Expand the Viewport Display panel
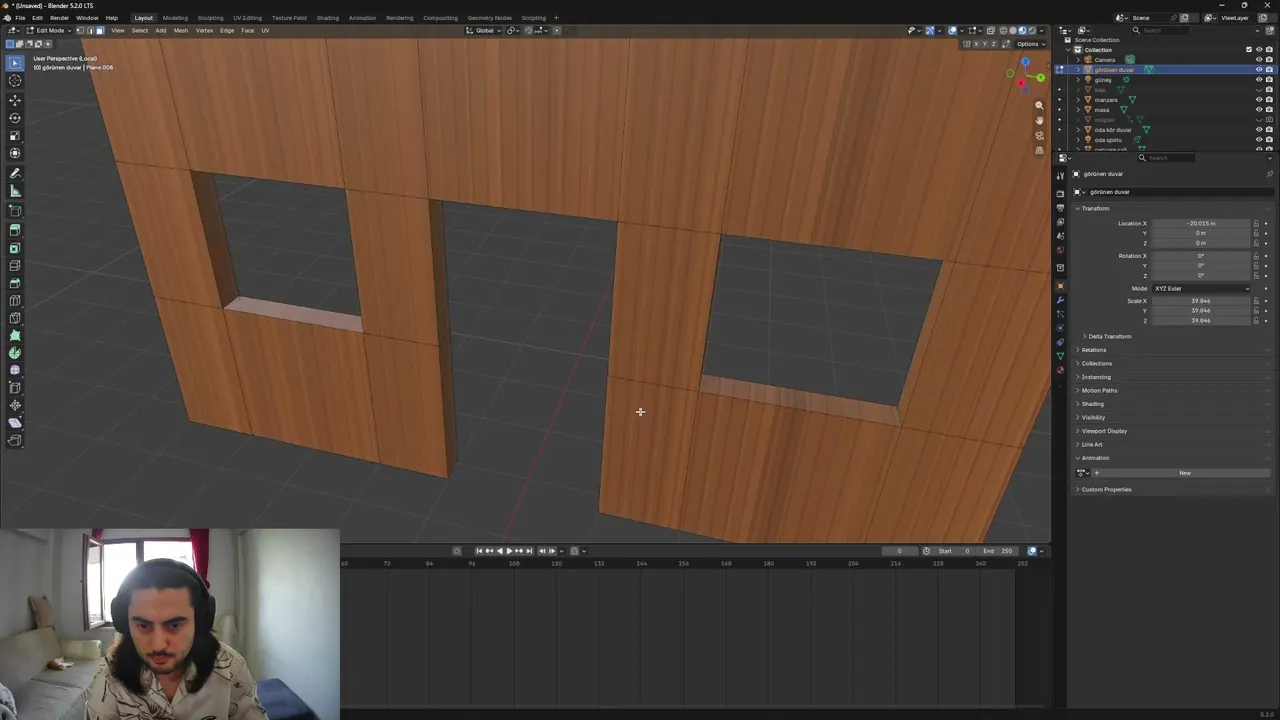 tap(1104, 431)
